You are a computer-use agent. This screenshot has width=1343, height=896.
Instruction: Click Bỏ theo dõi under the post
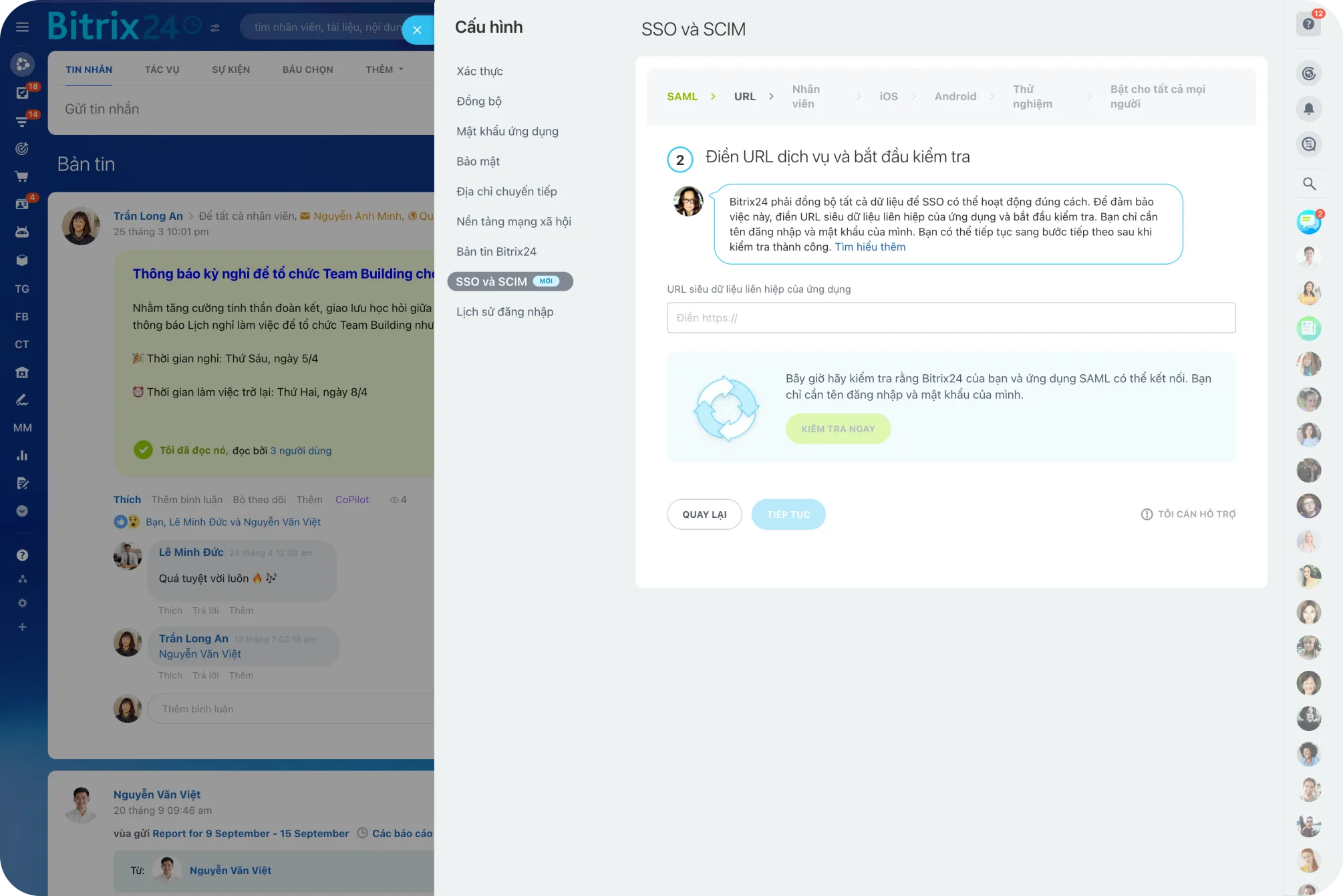[259, 500]
